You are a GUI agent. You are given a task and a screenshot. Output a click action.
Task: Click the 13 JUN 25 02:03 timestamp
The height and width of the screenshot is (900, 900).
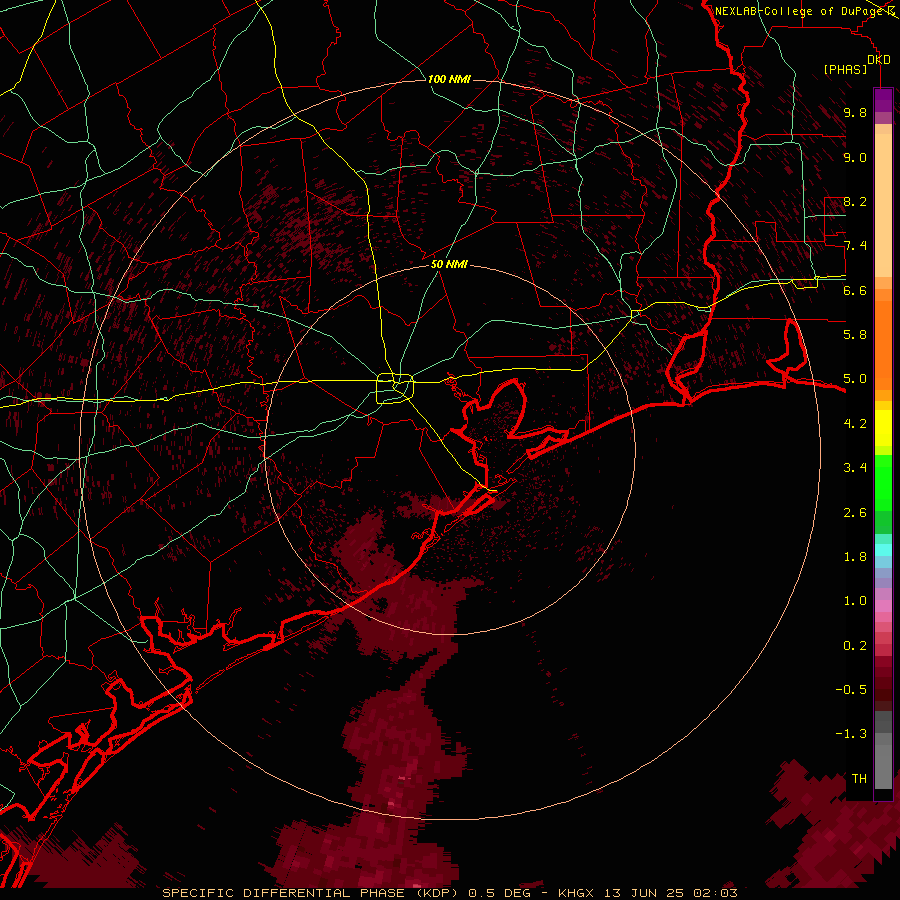669,893
